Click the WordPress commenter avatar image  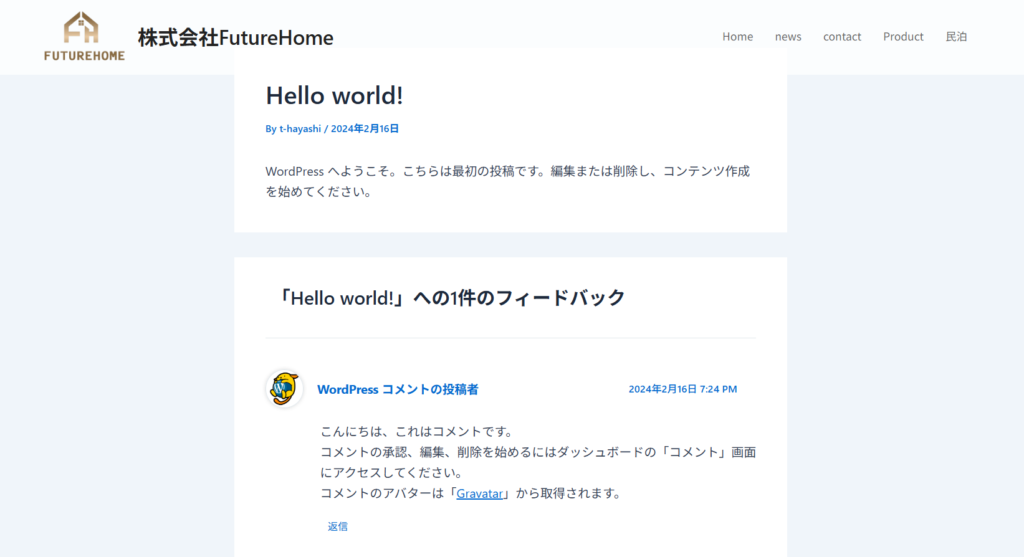[x=284, y=388]
